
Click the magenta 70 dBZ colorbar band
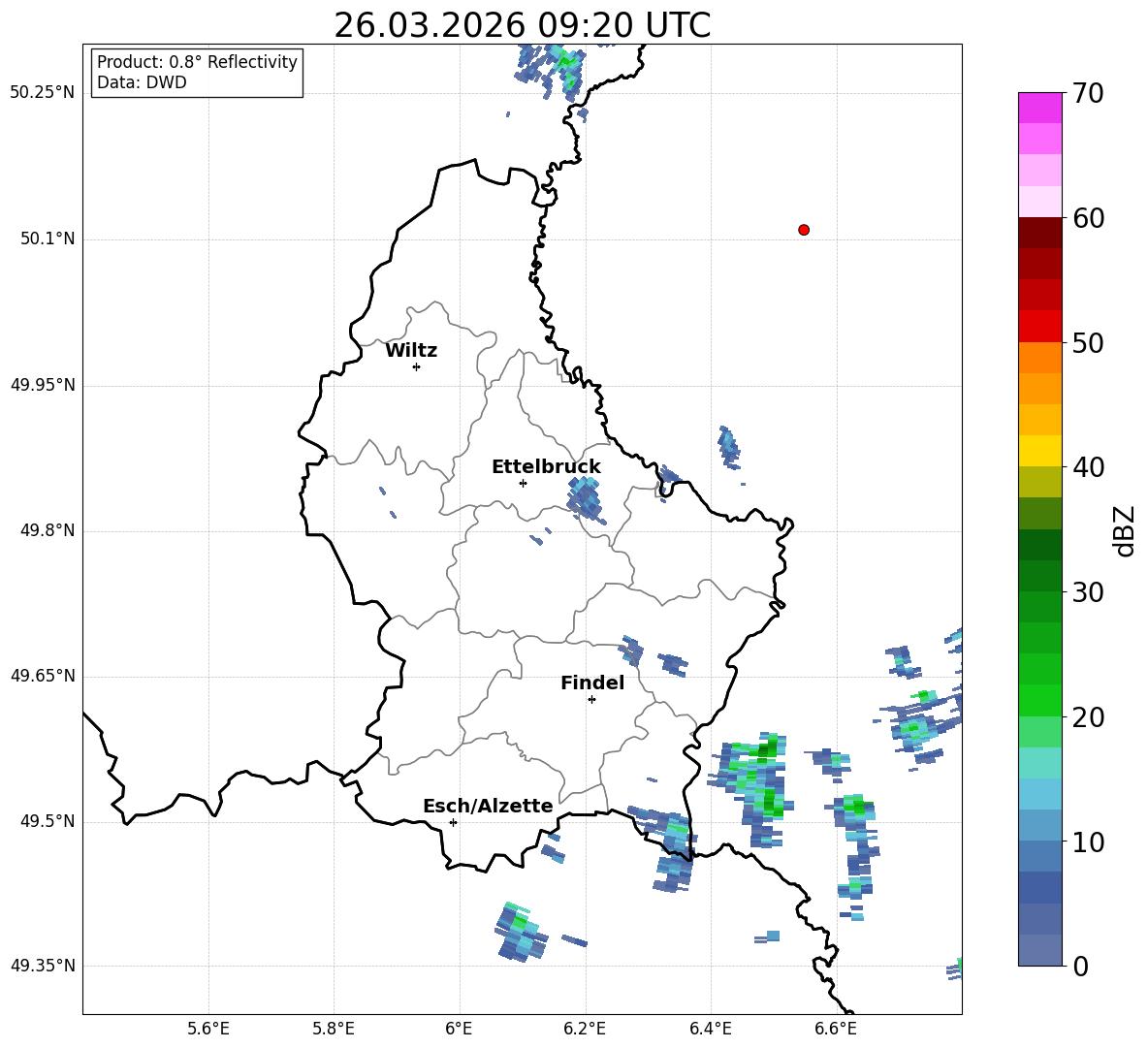1039,108
